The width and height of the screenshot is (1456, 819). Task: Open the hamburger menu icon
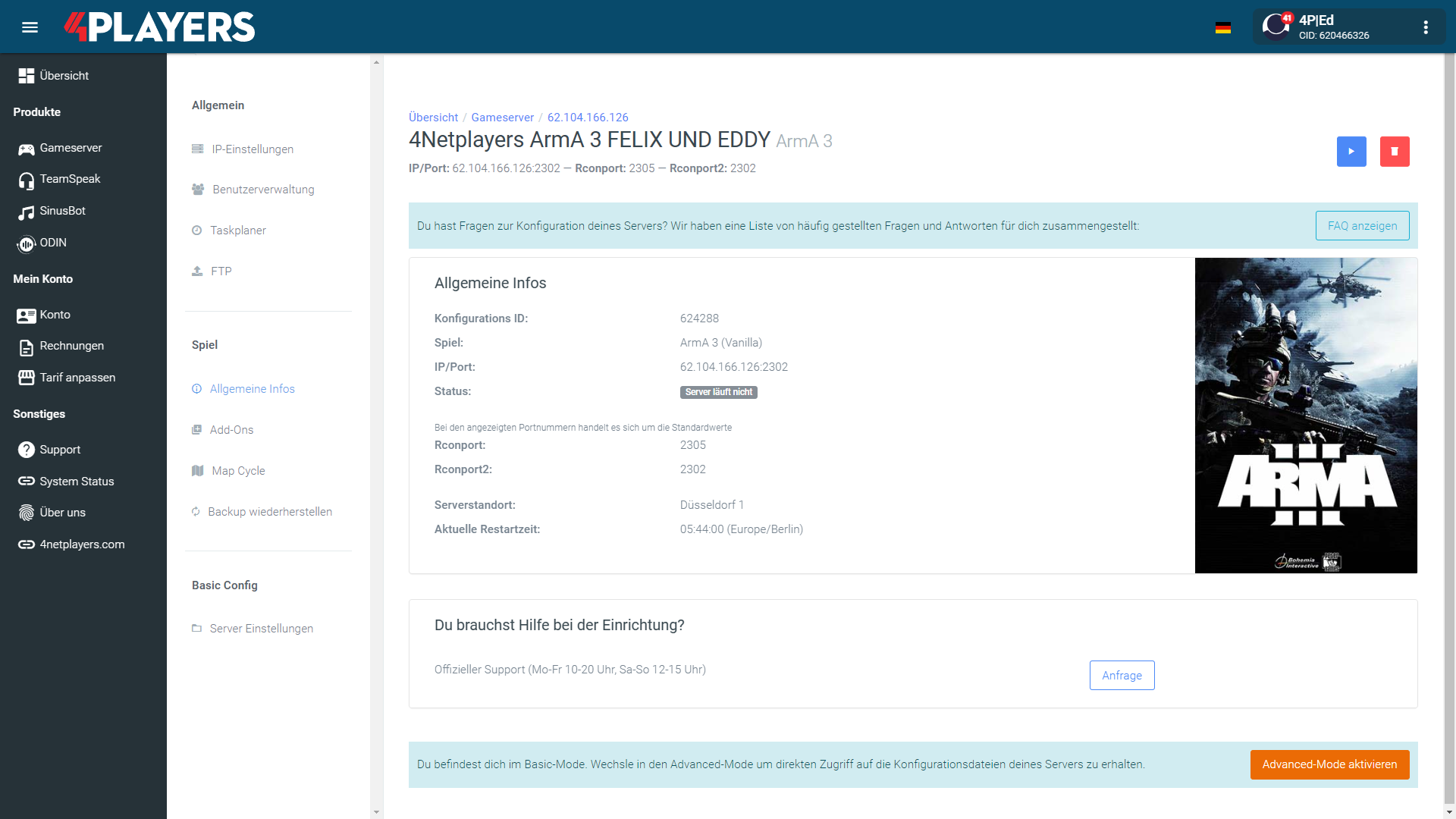(30, 27)
